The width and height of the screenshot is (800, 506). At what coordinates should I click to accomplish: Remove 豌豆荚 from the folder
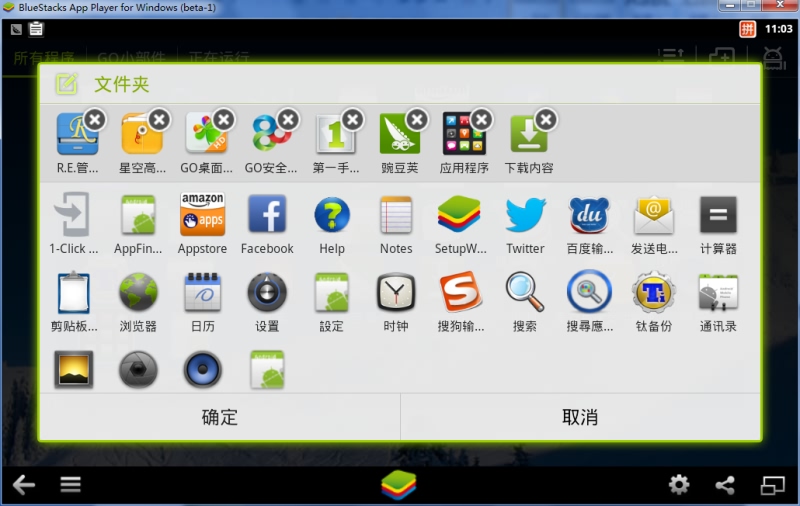pos(417,120)
